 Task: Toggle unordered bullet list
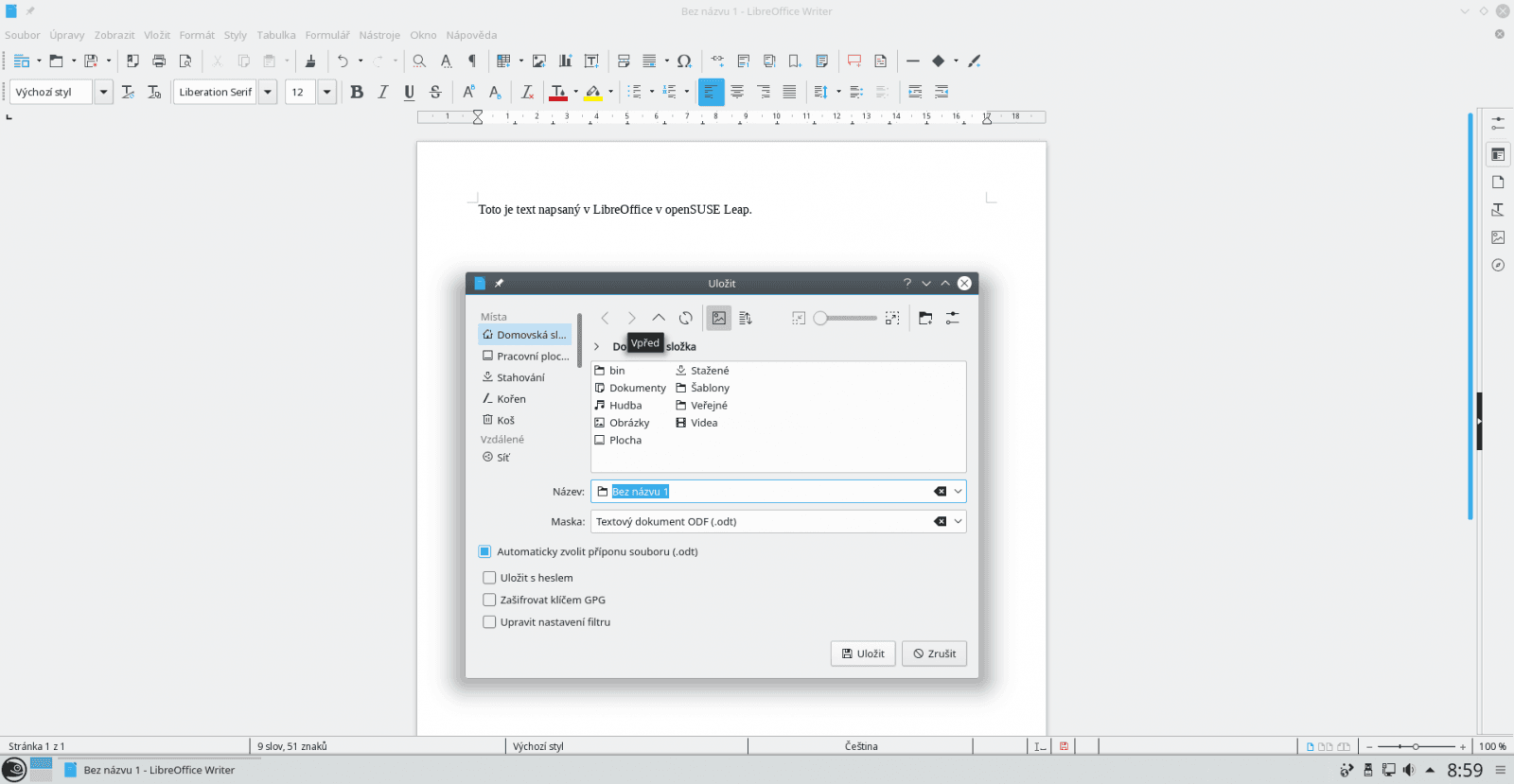(635, 92)
